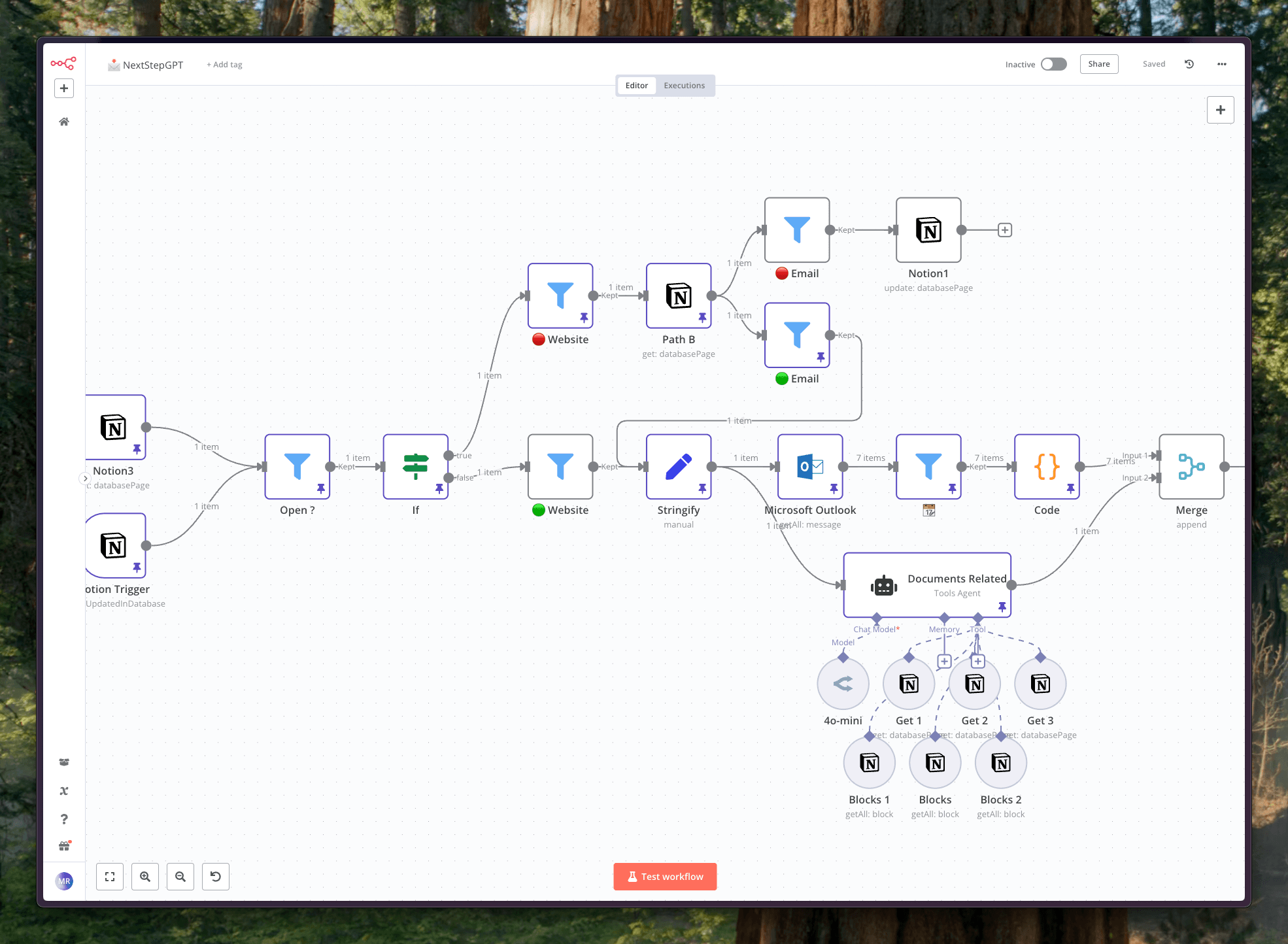The image size is (1288, 944).
Task: Go to the home overview icon
Action: tap(64, 122)
